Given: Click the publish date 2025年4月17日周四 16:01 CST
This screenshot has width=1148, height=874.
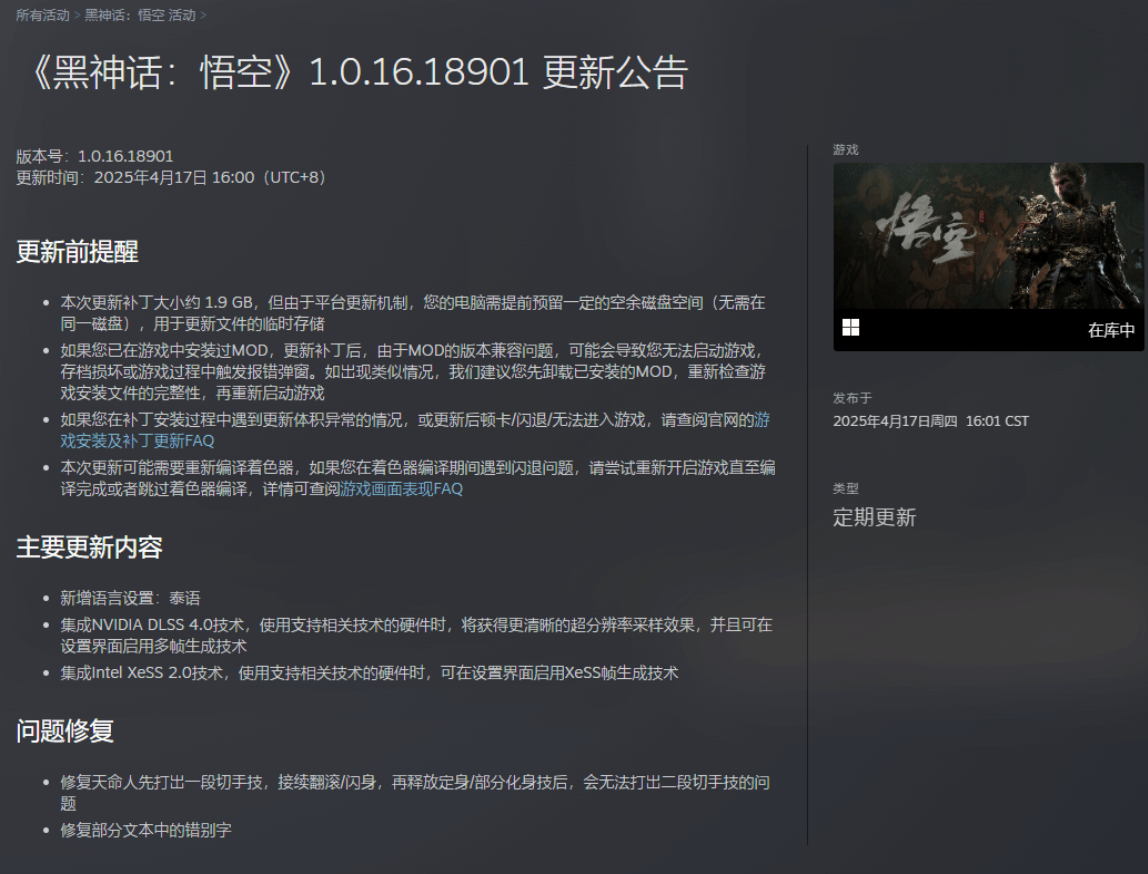Looking at the screenshot, I should (x=931, y=421).
